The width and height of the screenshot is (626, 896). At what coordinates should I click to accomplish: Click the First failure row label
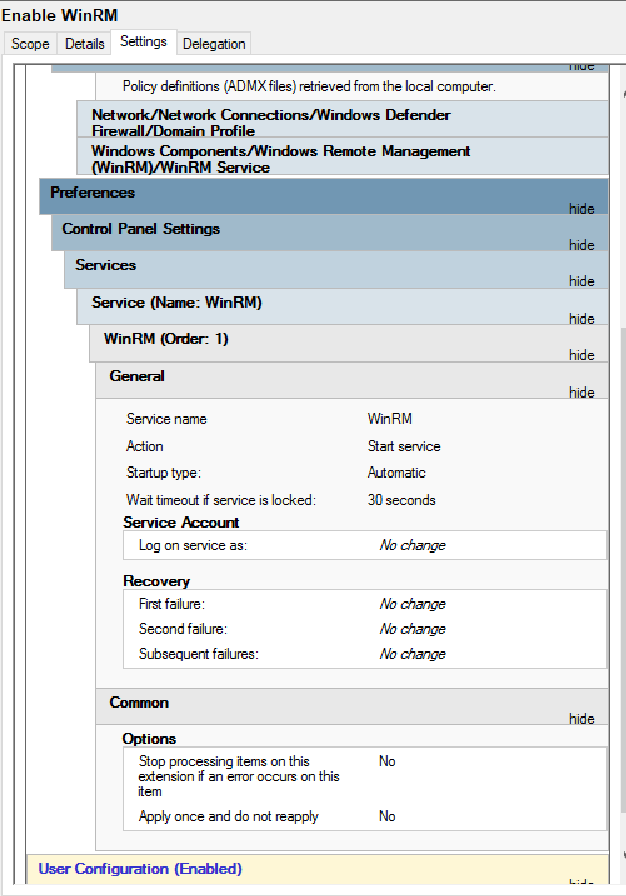[x=171, y=604]
